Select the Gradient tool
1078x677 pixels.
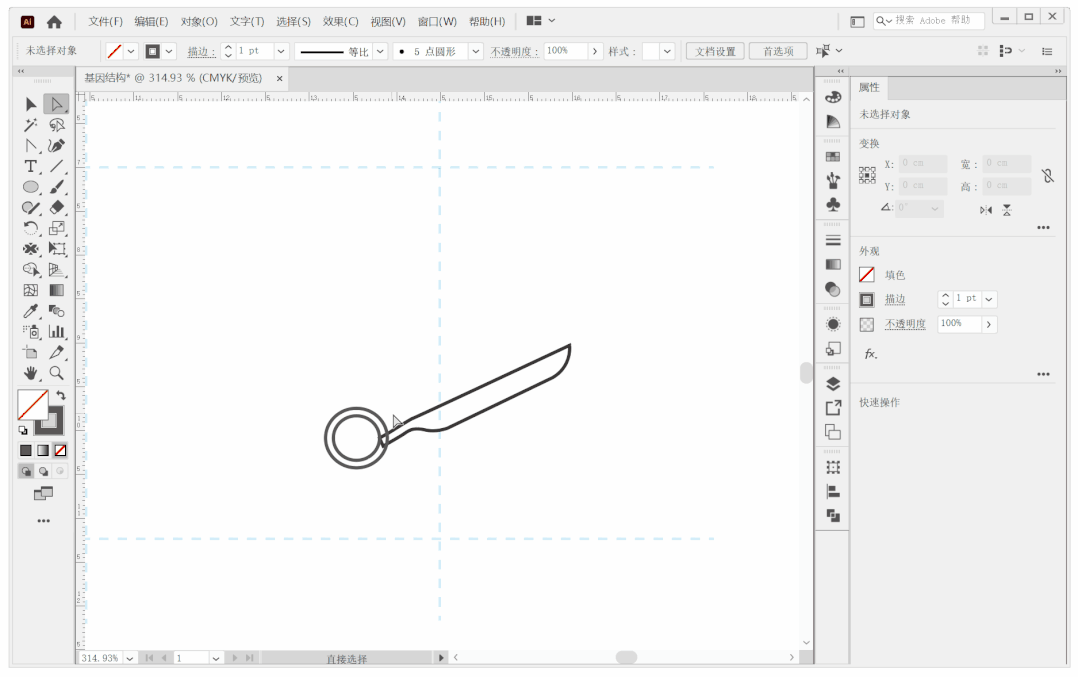56,290
